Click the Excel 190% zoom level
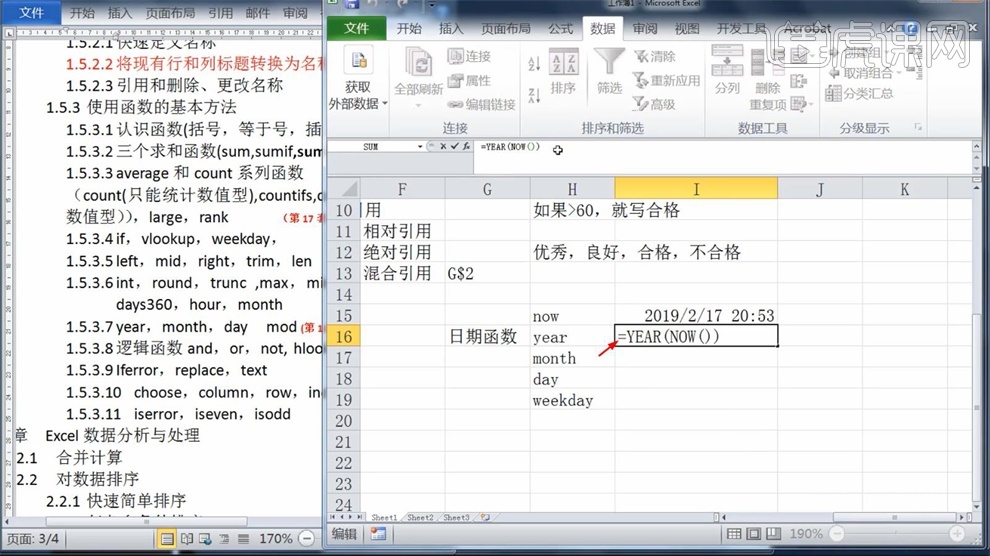This screenshot has height=556, width=990. coord(806,534)
